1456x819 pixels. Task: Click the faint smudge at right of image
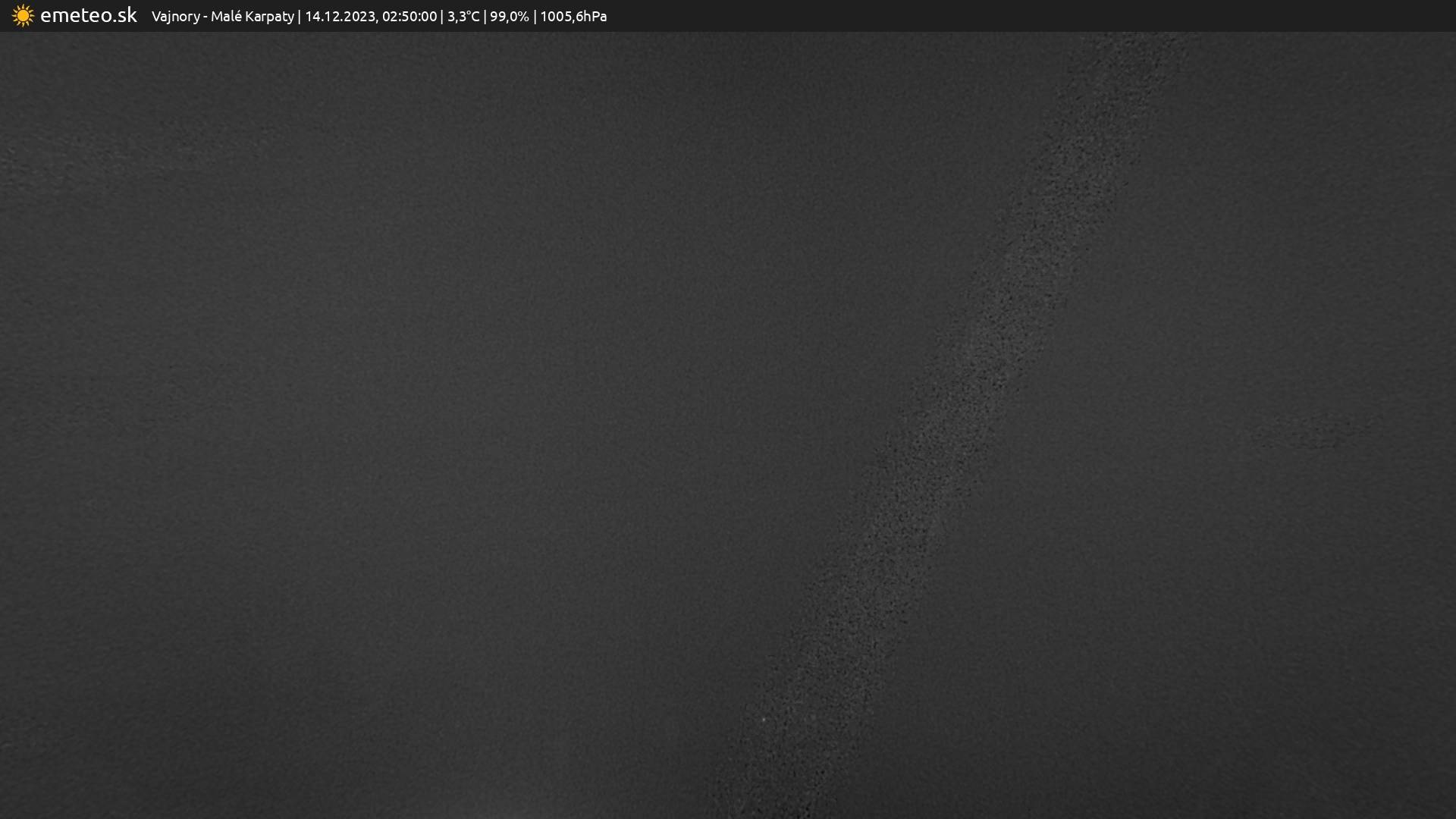click(1312, 431)
